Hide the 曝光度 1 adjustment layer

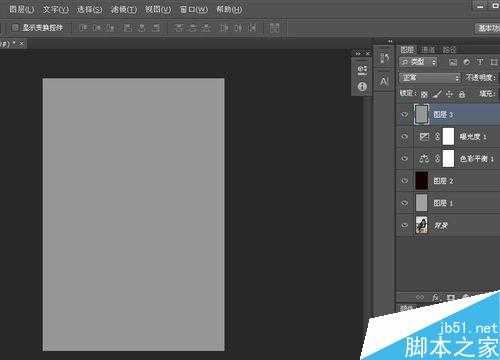[404, 137]
